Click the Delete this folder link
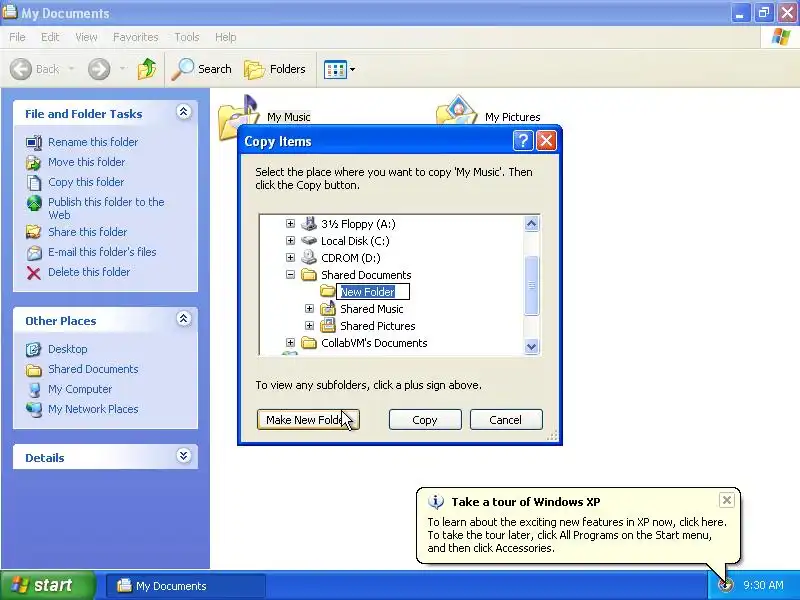 point(89,272)
